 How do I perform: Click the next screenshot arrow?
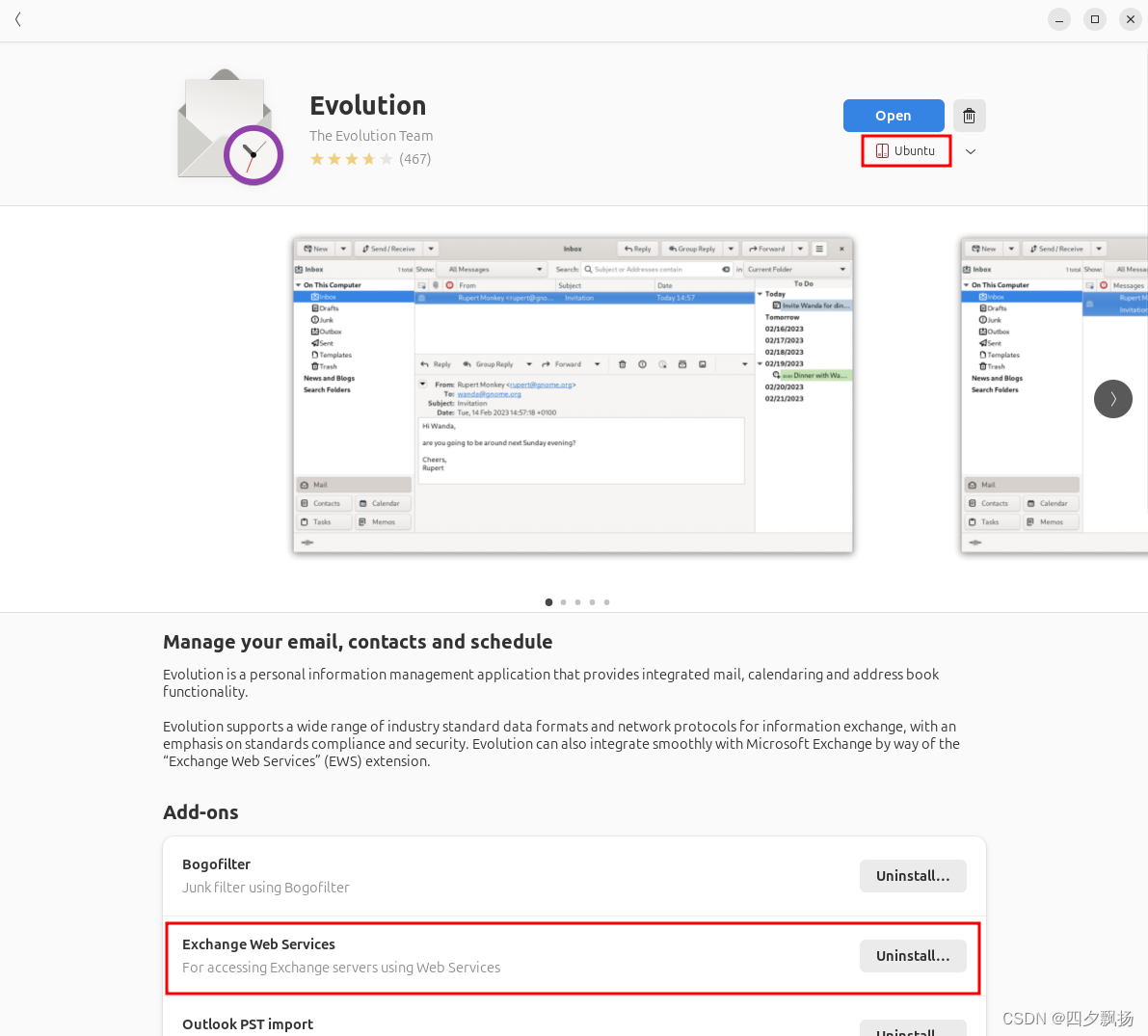[x=1112, y=398]
